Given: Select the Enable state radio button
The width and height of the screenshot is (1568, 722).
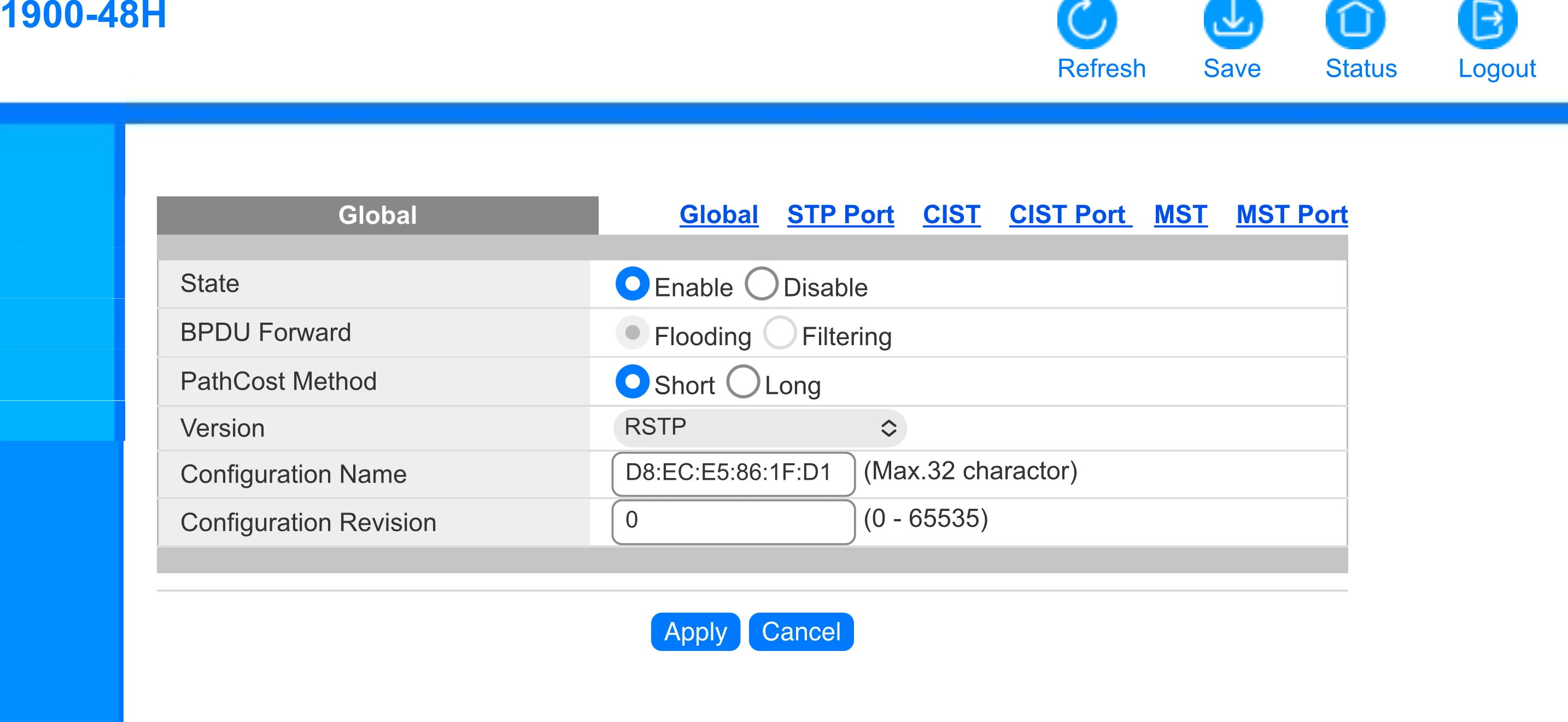Looking at the screenshot, I should coord(632,284).
